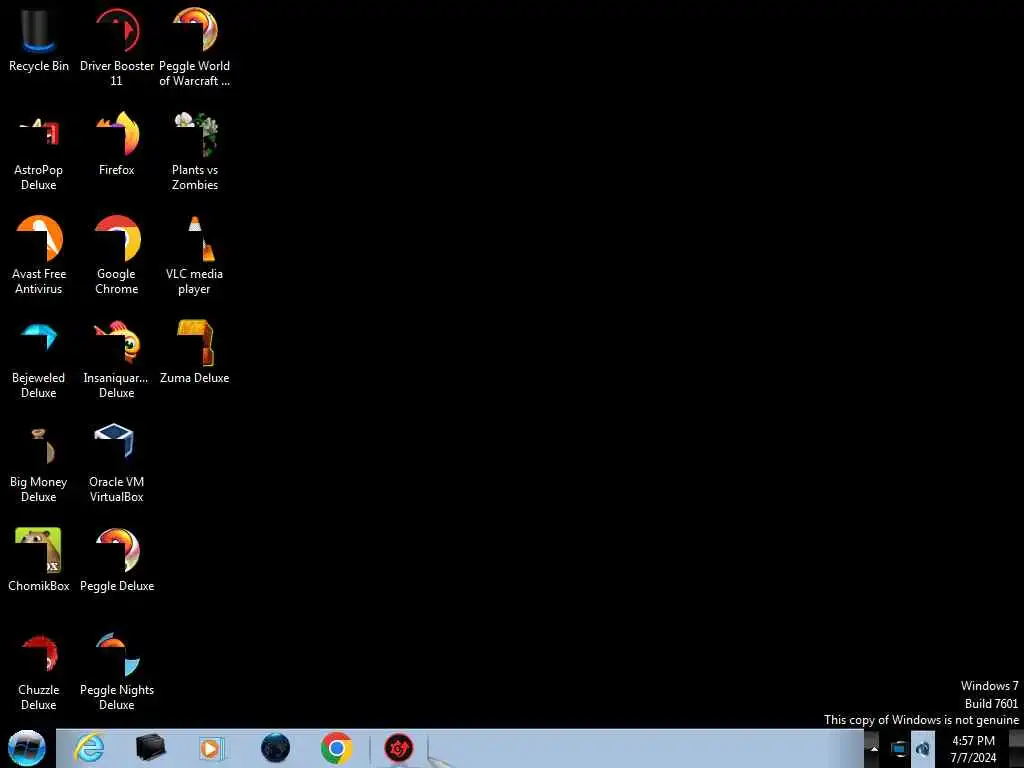Launch Chrome from the taskbar

(336, 748)
